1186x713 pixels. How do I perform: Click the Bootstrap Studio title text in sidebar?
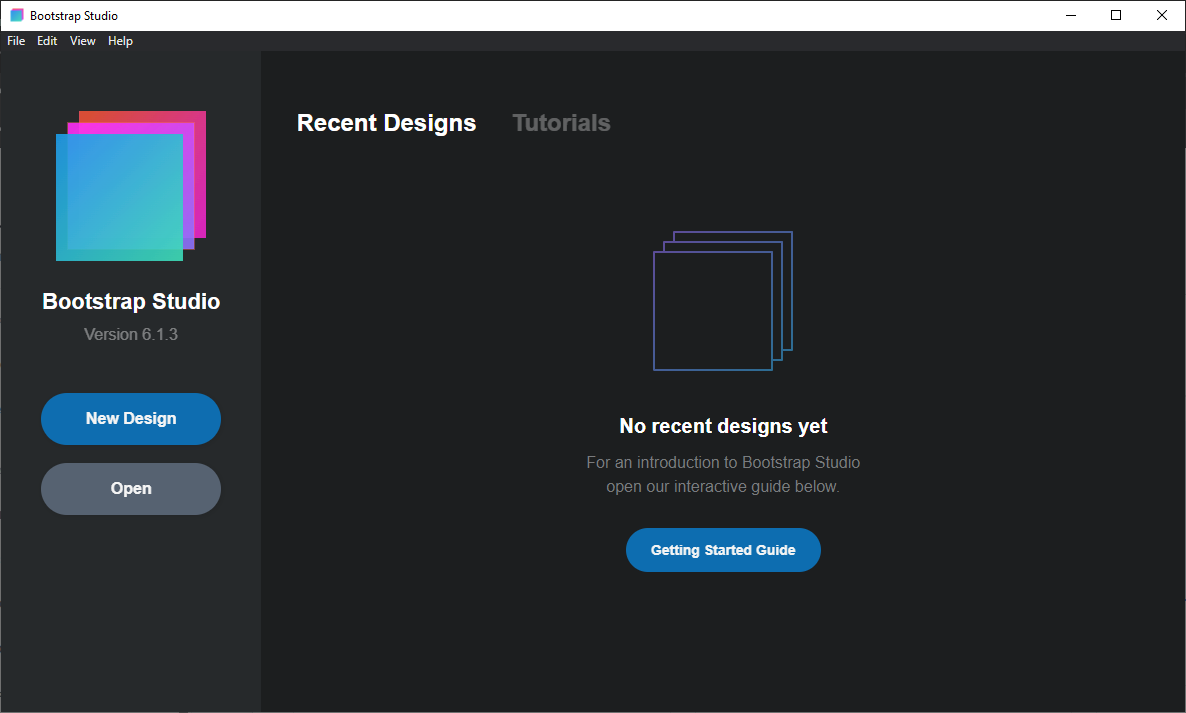(130, 300)
